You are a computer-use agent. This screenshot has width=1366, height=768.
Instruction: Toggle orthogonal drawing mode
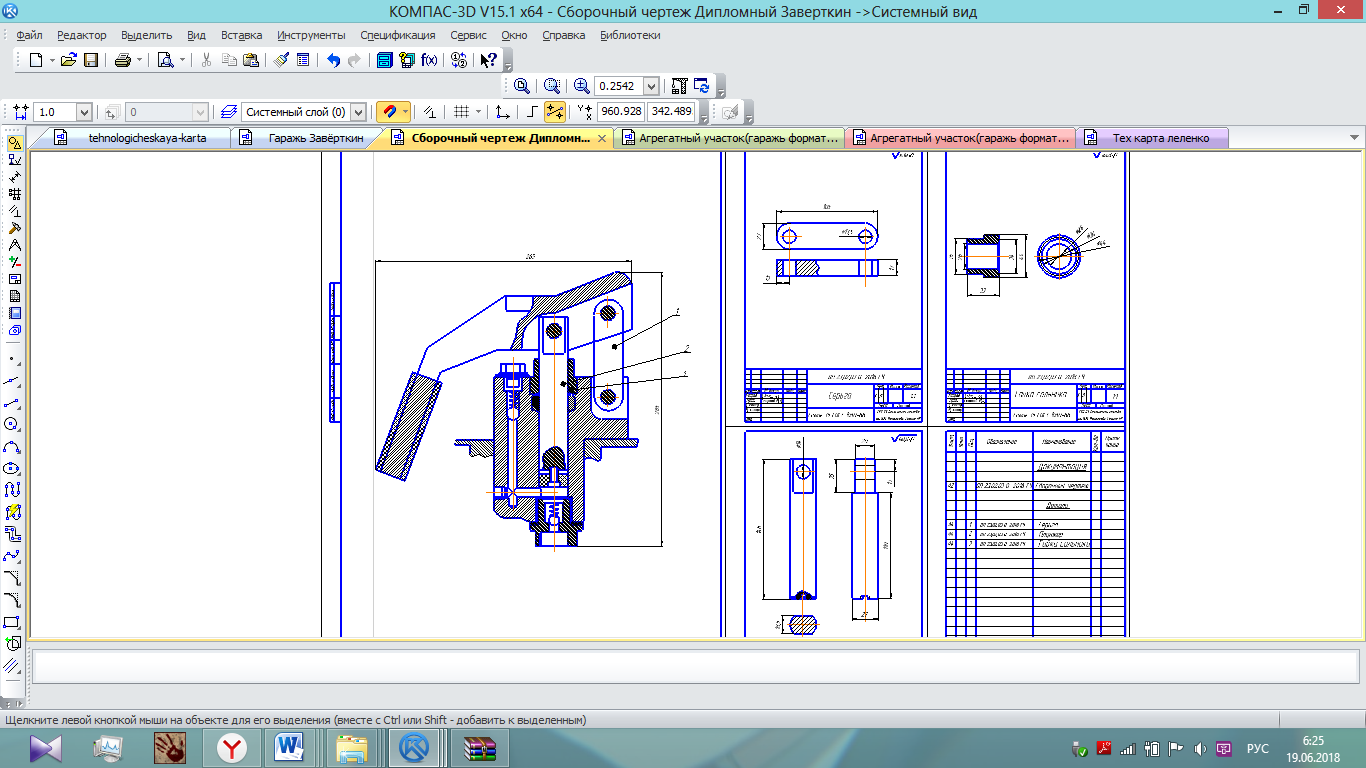pyautogui.click(x=532, y=112)
